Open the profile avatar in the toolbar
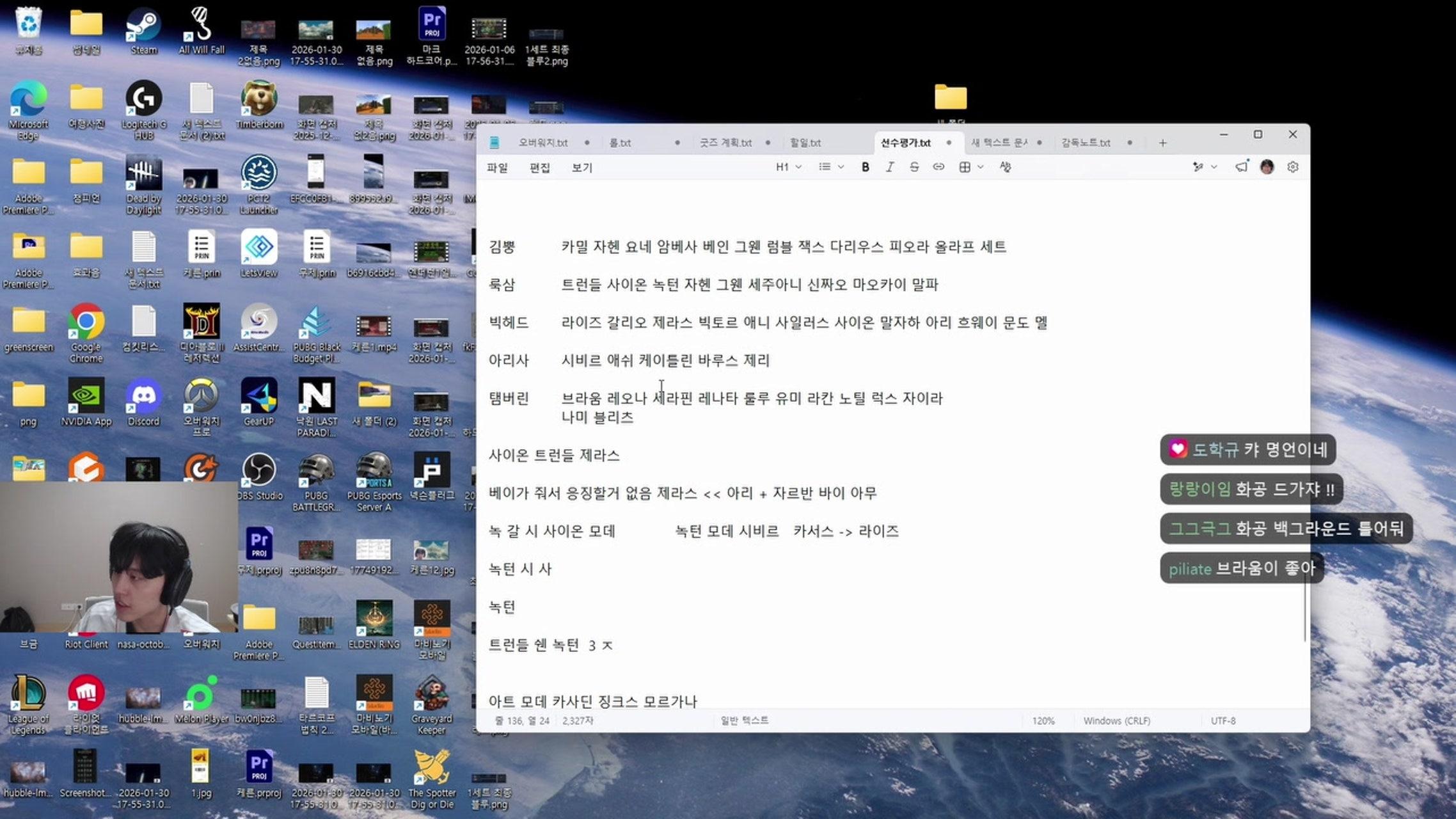Screen dimensions: 1456x819 [1267, 167]
